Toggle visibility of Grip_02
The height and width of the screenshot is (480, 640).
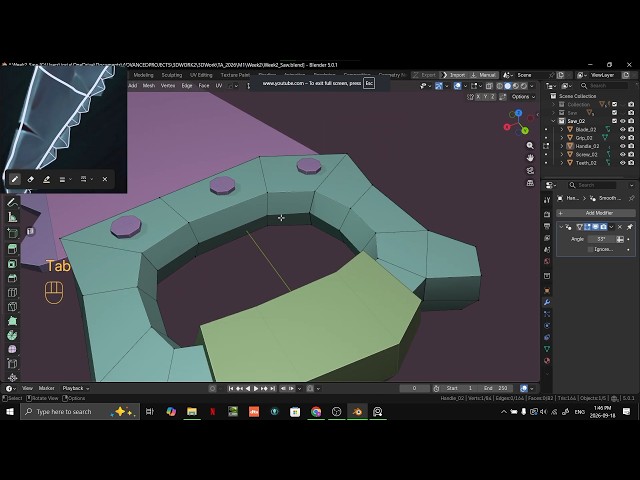(x=622, y=138)
